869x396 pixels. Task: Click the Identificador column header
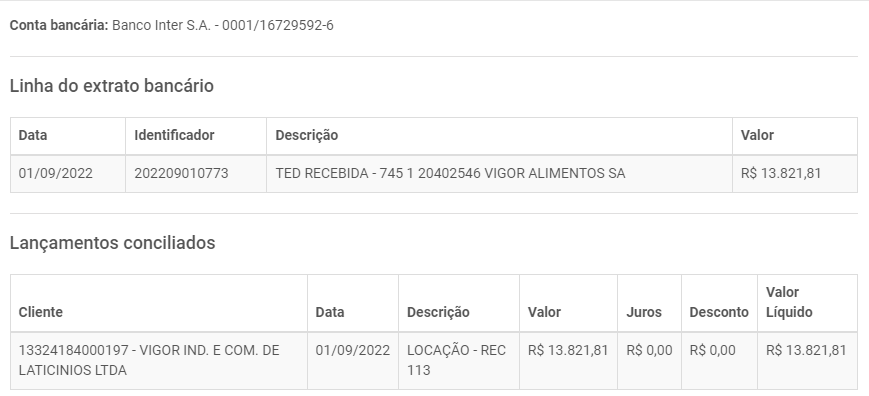click(174, 135)
